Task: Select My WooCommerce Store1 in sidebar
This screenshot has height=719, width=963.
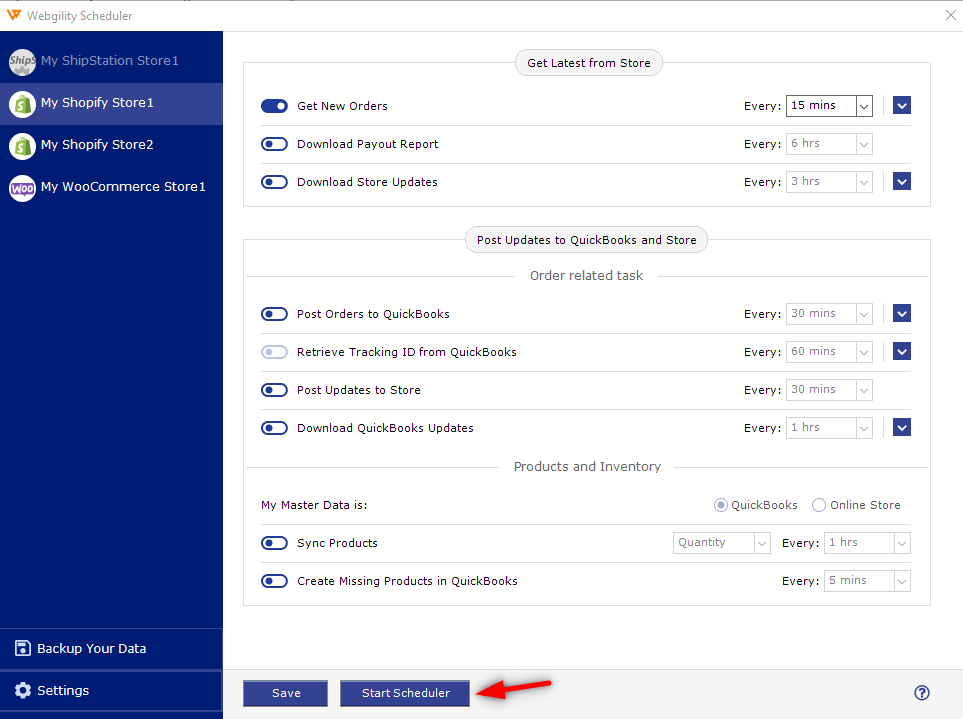Action: pyautogui.click(x=111, y=187)
